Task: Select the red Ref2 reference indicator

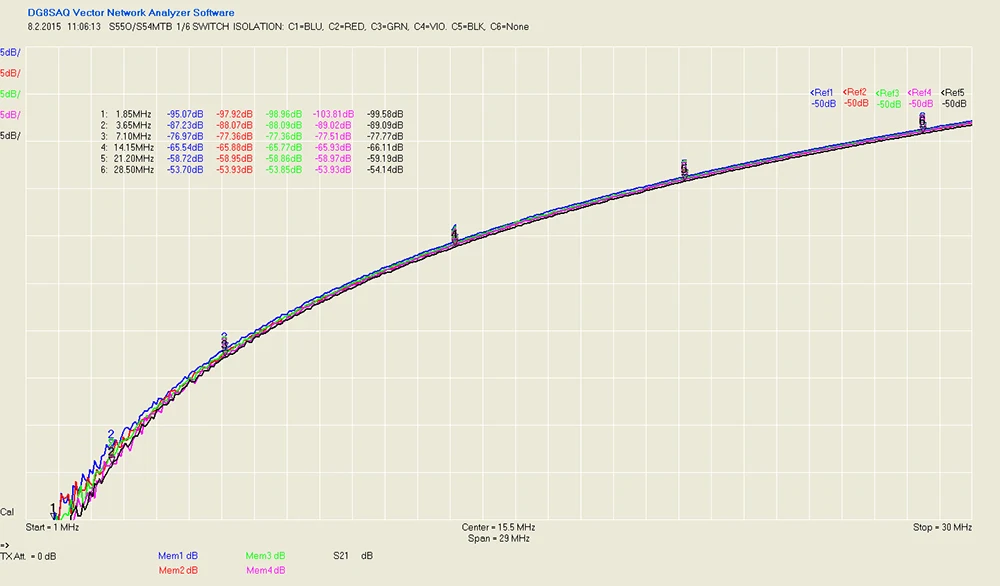Action: click(855, 98)
